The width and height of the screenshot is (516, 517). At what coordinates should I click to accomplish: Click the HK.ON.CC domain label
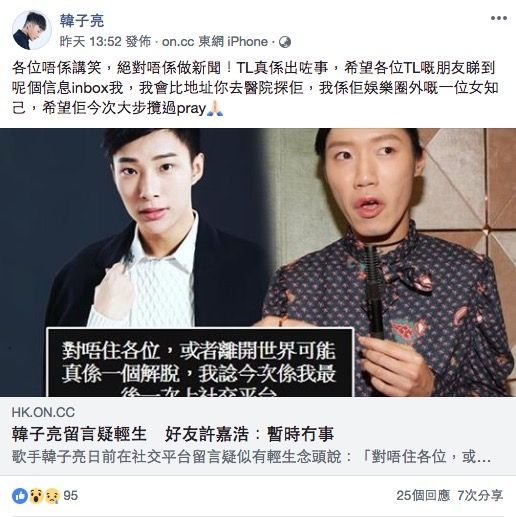[43, 412]
